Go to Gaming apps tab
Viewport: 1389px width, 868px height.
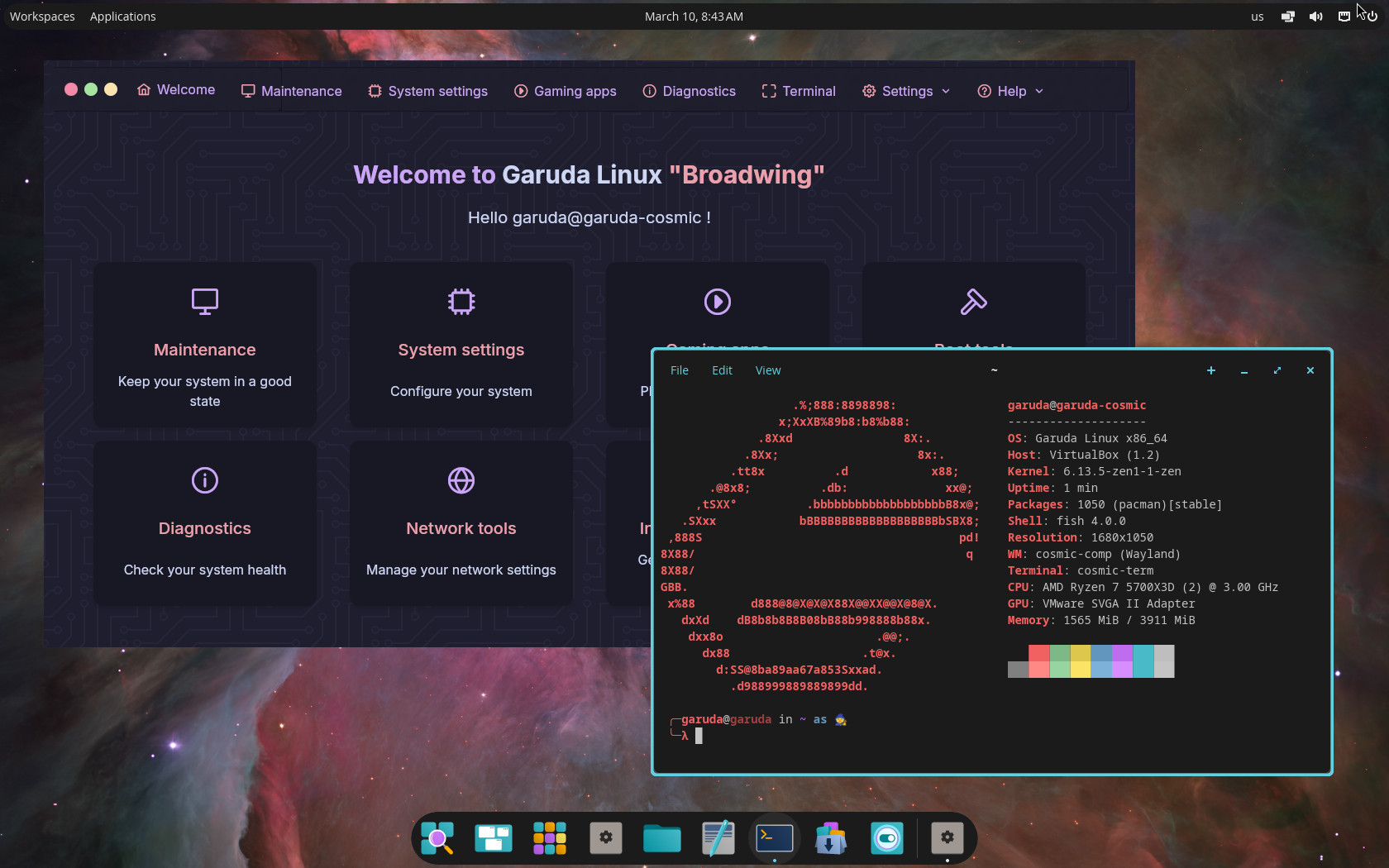click(566, 91)
